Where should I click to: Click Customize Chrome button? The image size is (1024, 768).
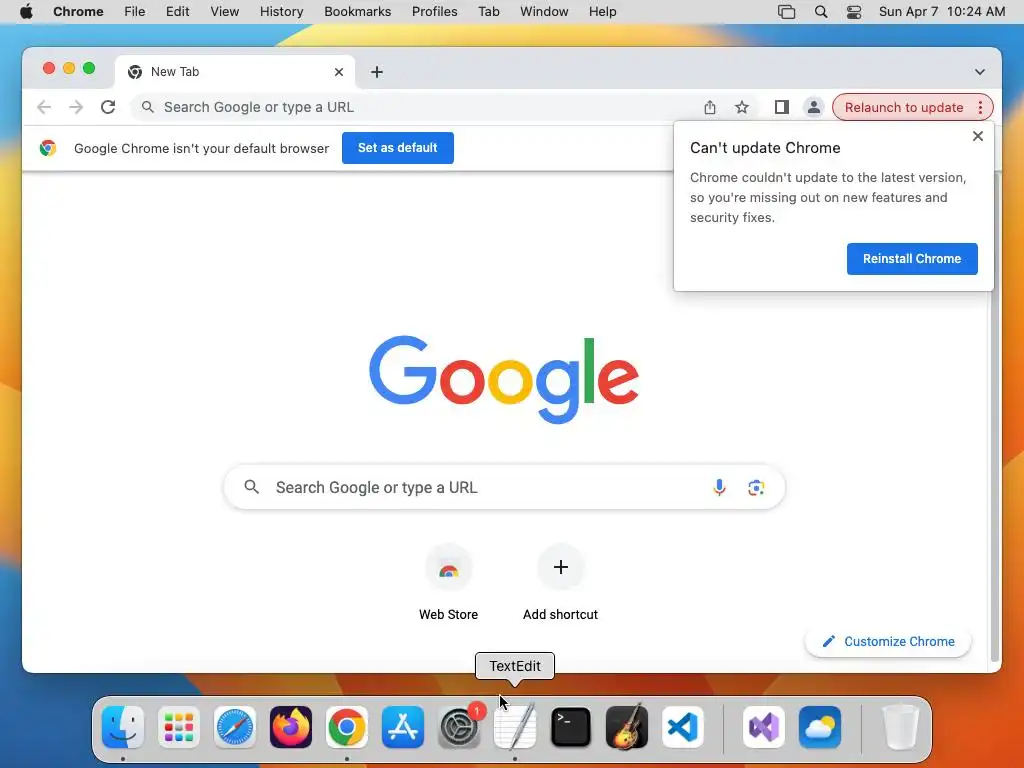point(888,641)
